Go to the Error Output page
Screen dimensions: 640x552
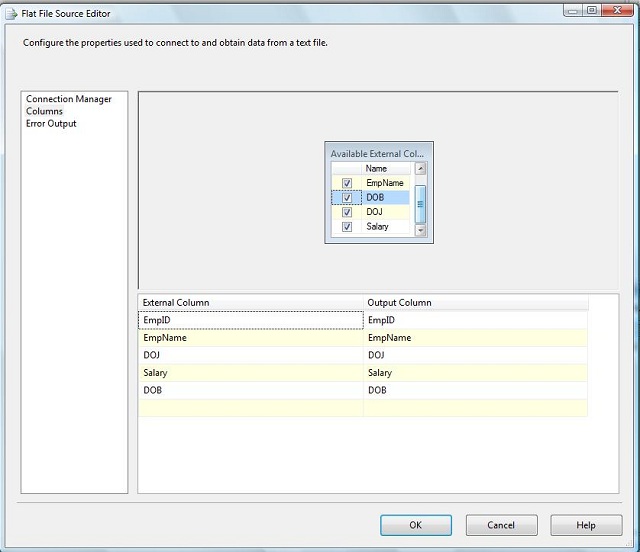51,124
